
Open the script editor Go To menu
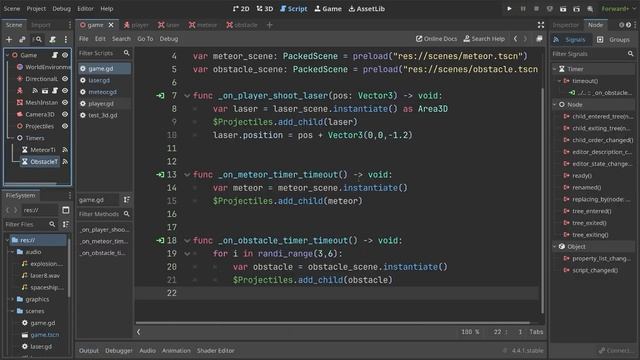[x=145, y=39]
